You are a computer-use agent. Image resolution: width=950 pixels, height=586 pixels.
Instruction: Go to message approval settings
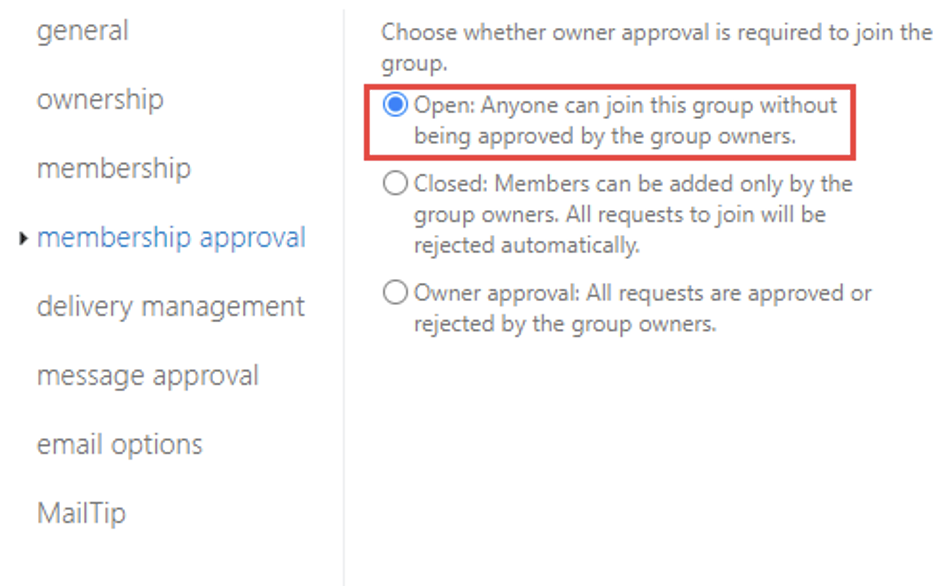pos(148,375)
